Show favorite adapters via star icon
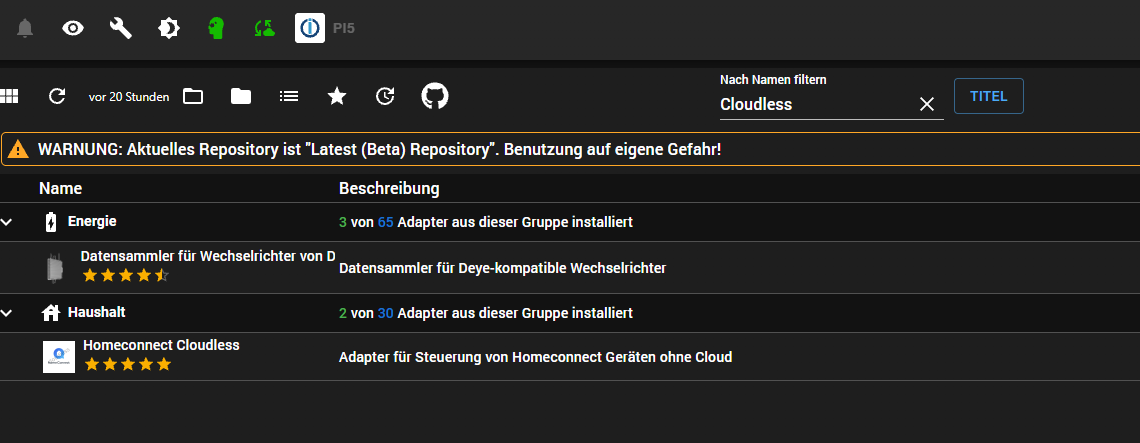 click(337, 96)
